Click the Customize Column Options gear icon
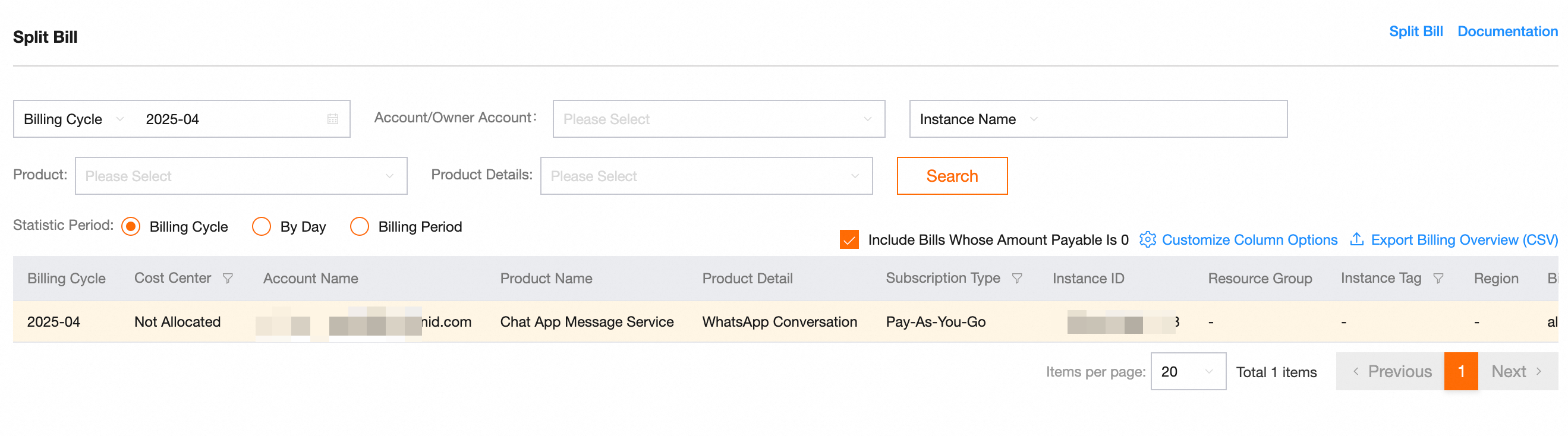This screenshot has height=436, width=1568. tap(1147, 239)
